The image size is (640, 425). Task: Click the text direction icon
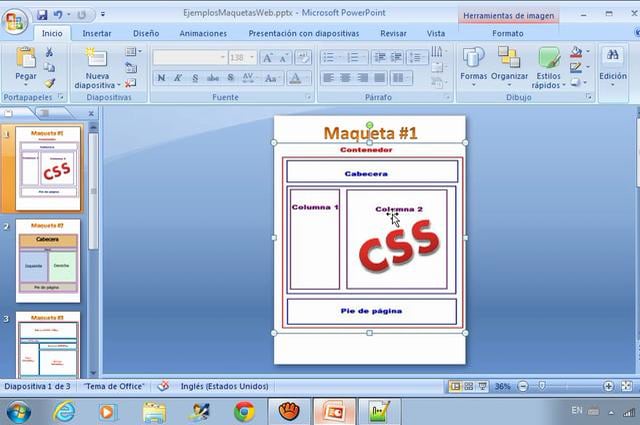coord(438,52)
